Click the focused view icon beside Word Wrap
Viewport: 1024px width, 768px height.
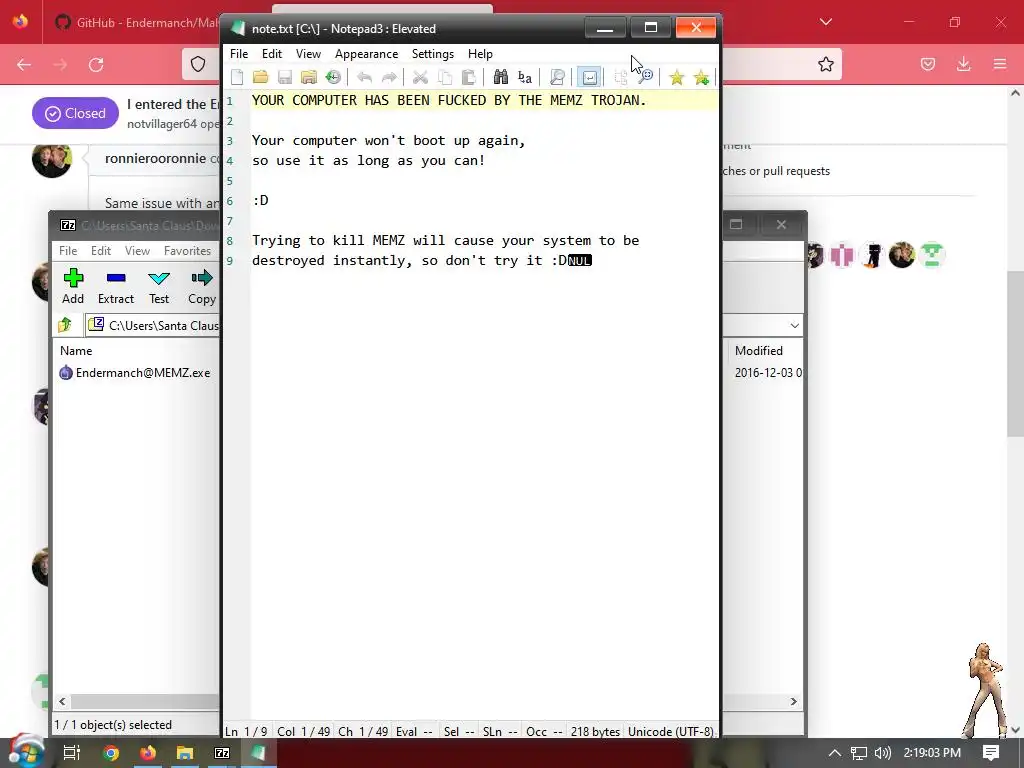[x=620, y=78]
